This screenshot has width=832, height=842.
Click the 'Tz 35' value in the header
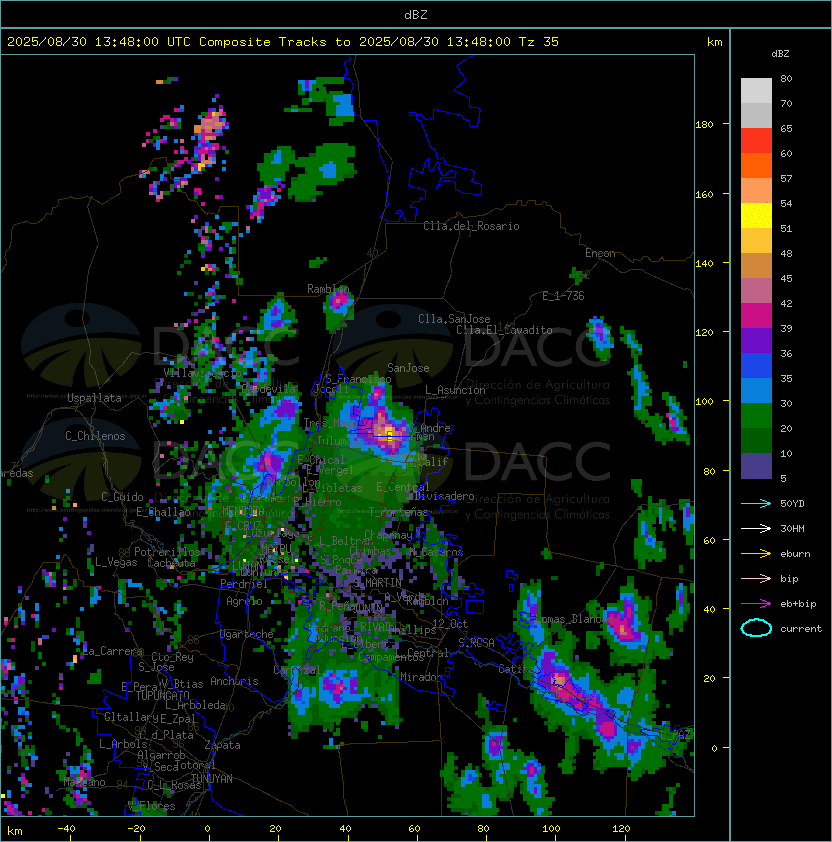539,42
